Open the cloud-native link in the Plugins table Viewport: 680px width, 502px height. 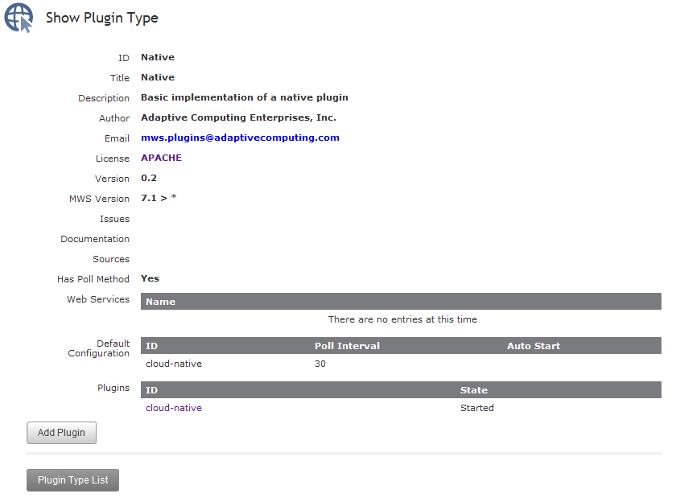click(x=173, y=408)
